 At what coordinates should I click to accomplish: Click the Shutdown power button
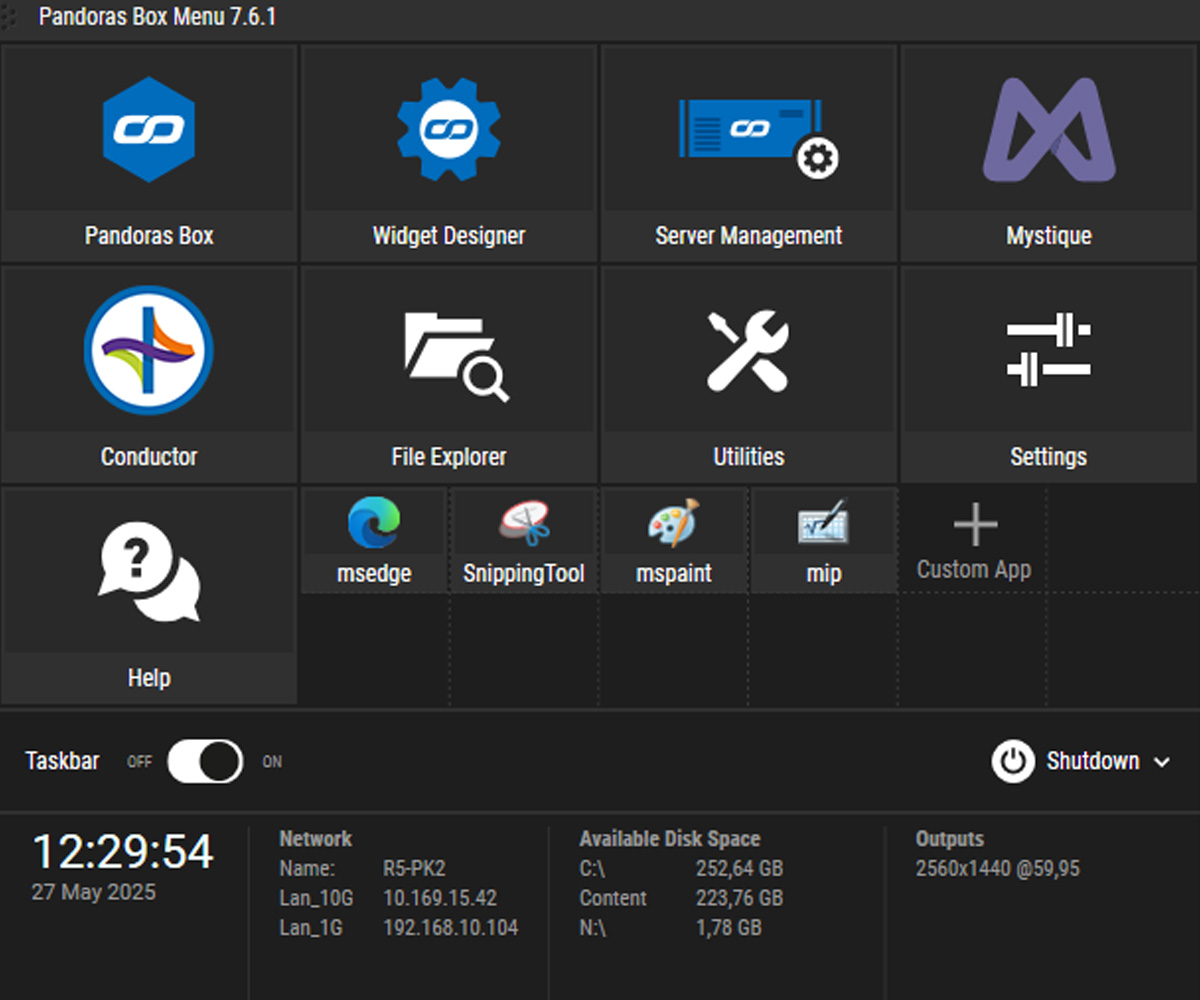[1012, 762]
